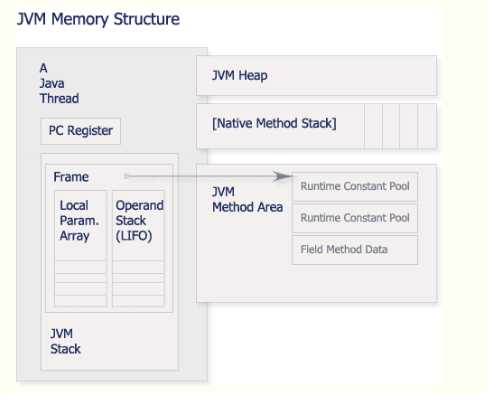Select the first Runtime Constant Pool box
The image size is (487, 393).
(355, 186)
